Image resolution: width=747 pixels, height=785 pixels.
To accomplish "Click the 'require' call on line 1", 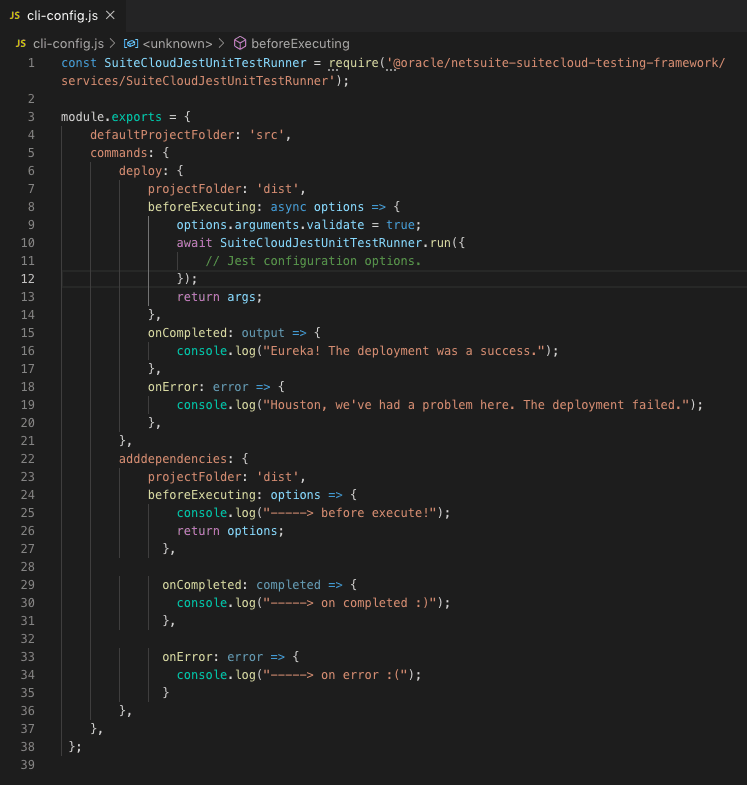I will click(x=353, y=63).
